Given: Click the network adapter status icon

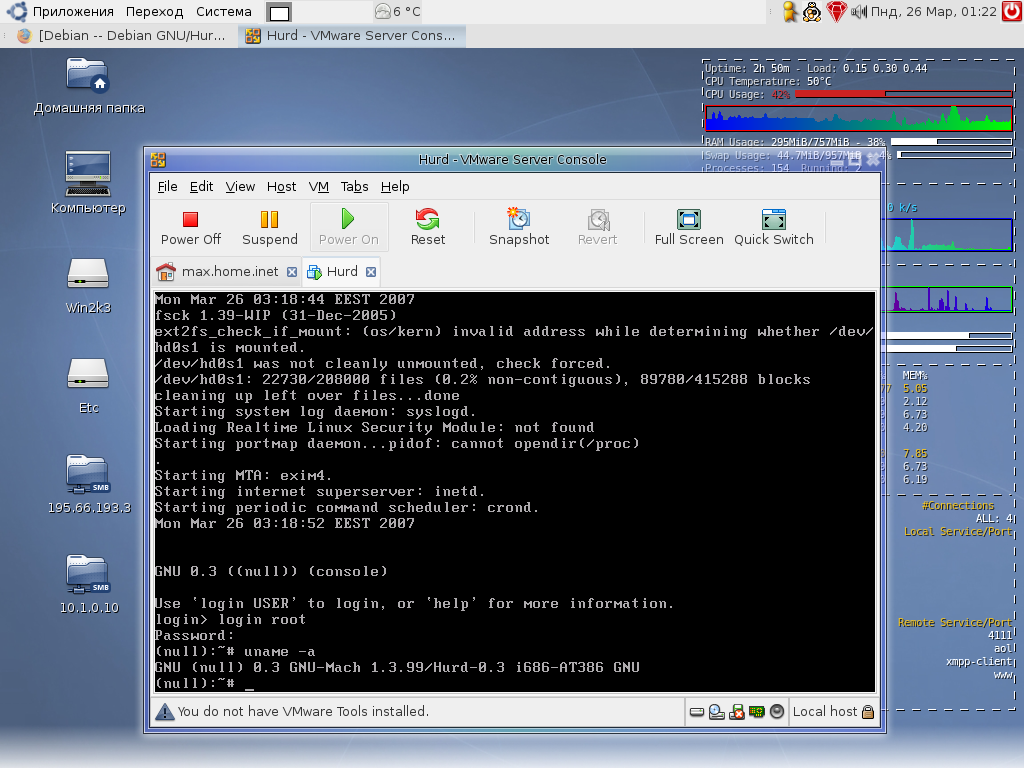Looking at the screenshot, I should coord(757,712).
